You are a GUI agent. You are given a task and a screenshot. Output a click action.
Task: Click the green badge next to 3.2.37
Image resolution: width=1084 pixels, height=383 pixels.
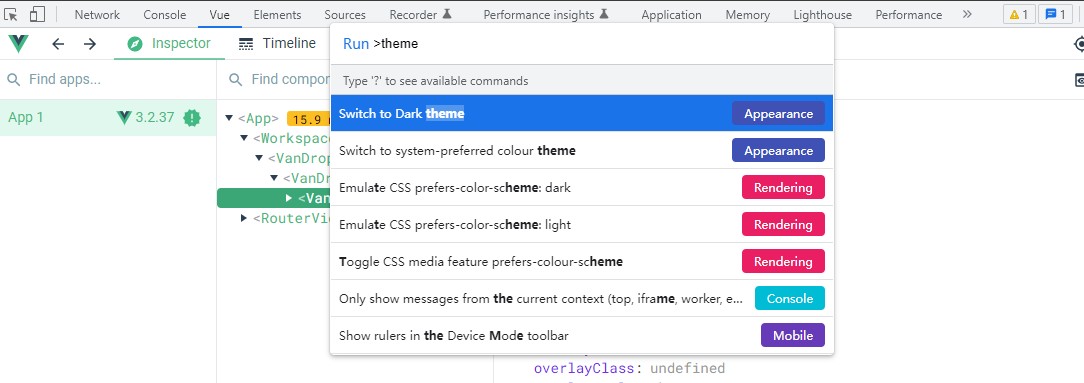191,118
